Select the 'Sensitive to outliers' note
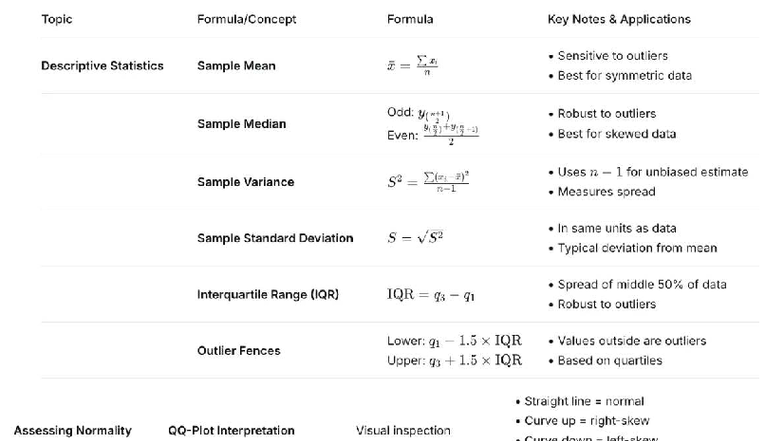784x441 pixels. tap(612, 56)
